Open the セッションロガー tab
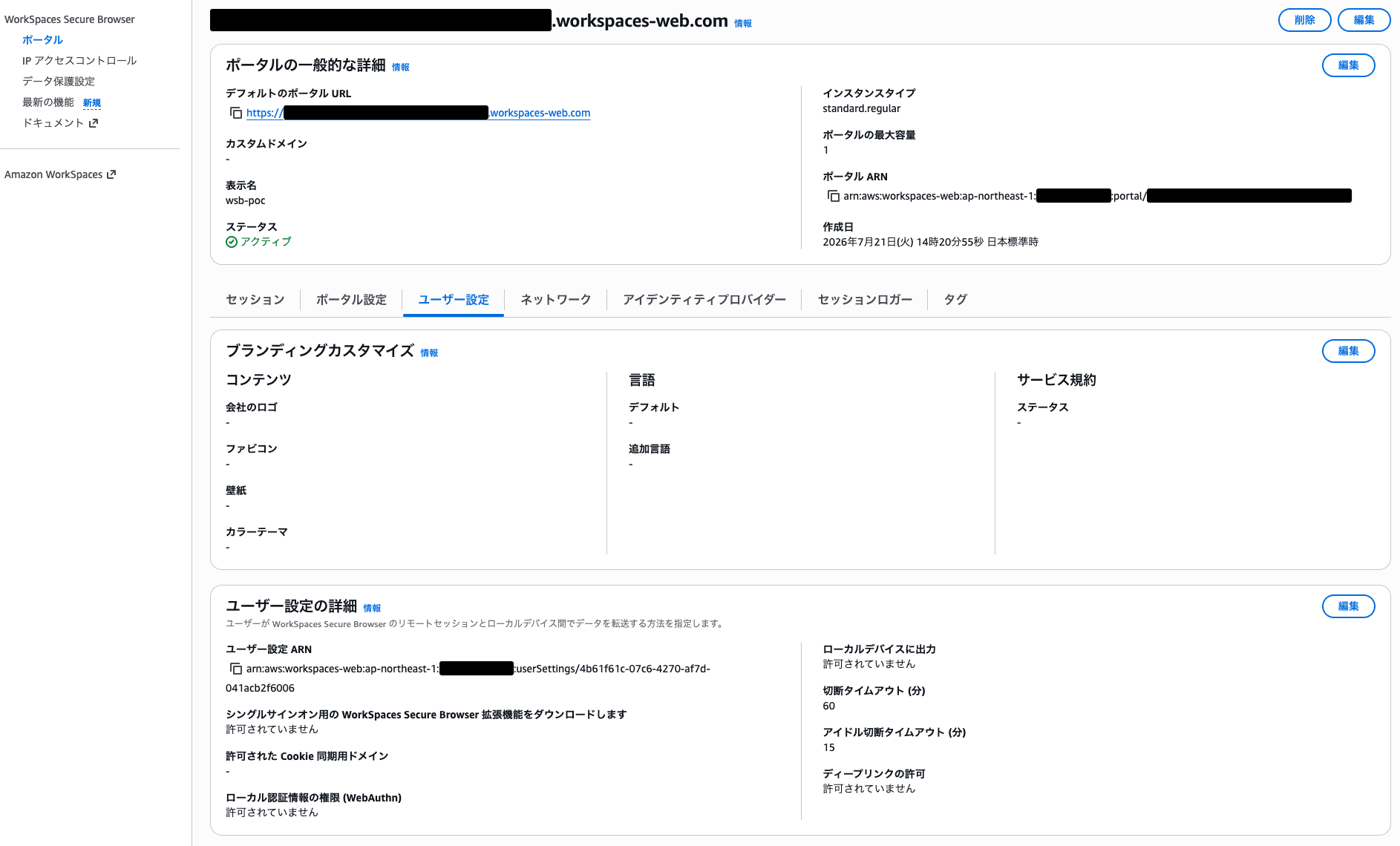1400x846 pixels. coord(865,300)
